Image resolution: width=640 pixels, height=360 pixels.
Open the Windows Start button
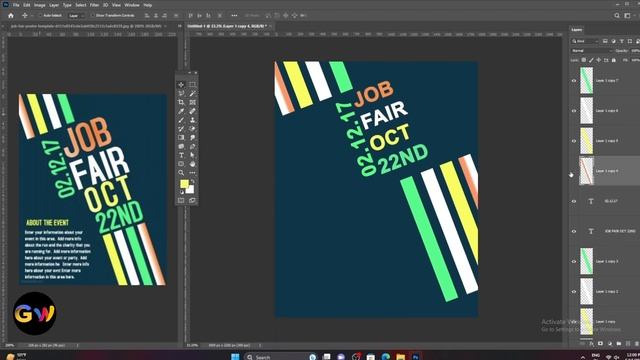coord(235,357)
